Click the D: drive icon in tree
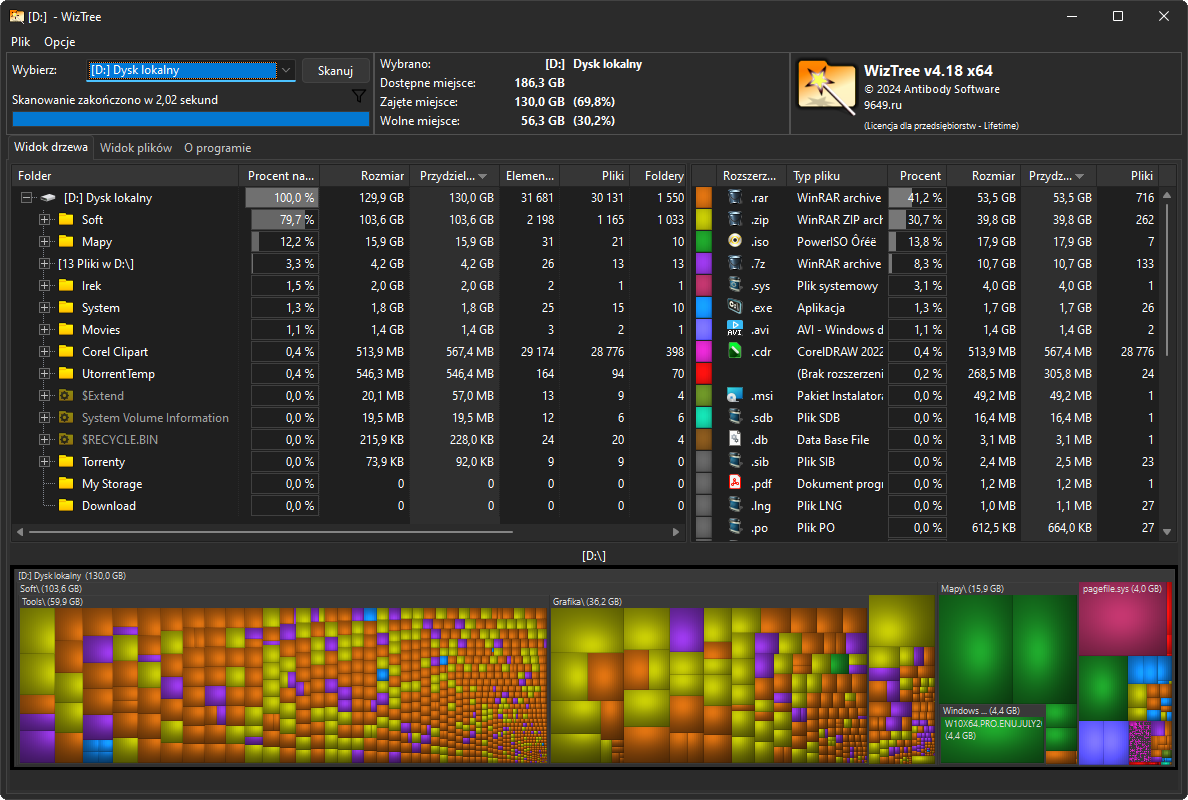 pyautogui.click(x=48, y=198)
